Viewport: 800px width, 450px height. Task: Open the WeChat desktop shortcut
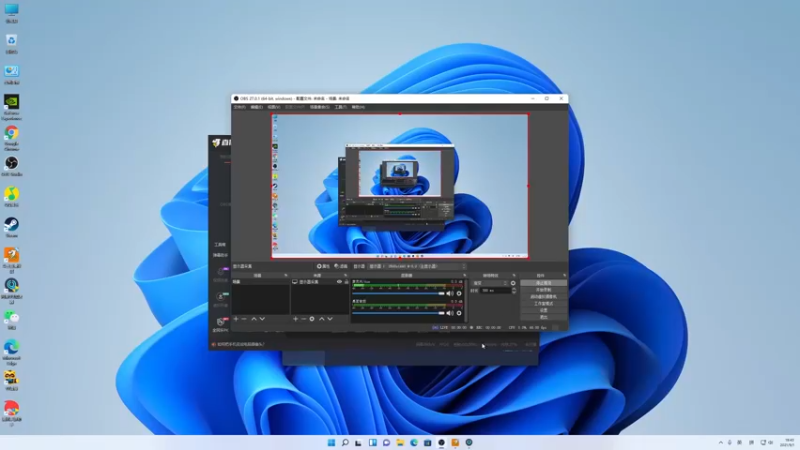pos(11,319)
